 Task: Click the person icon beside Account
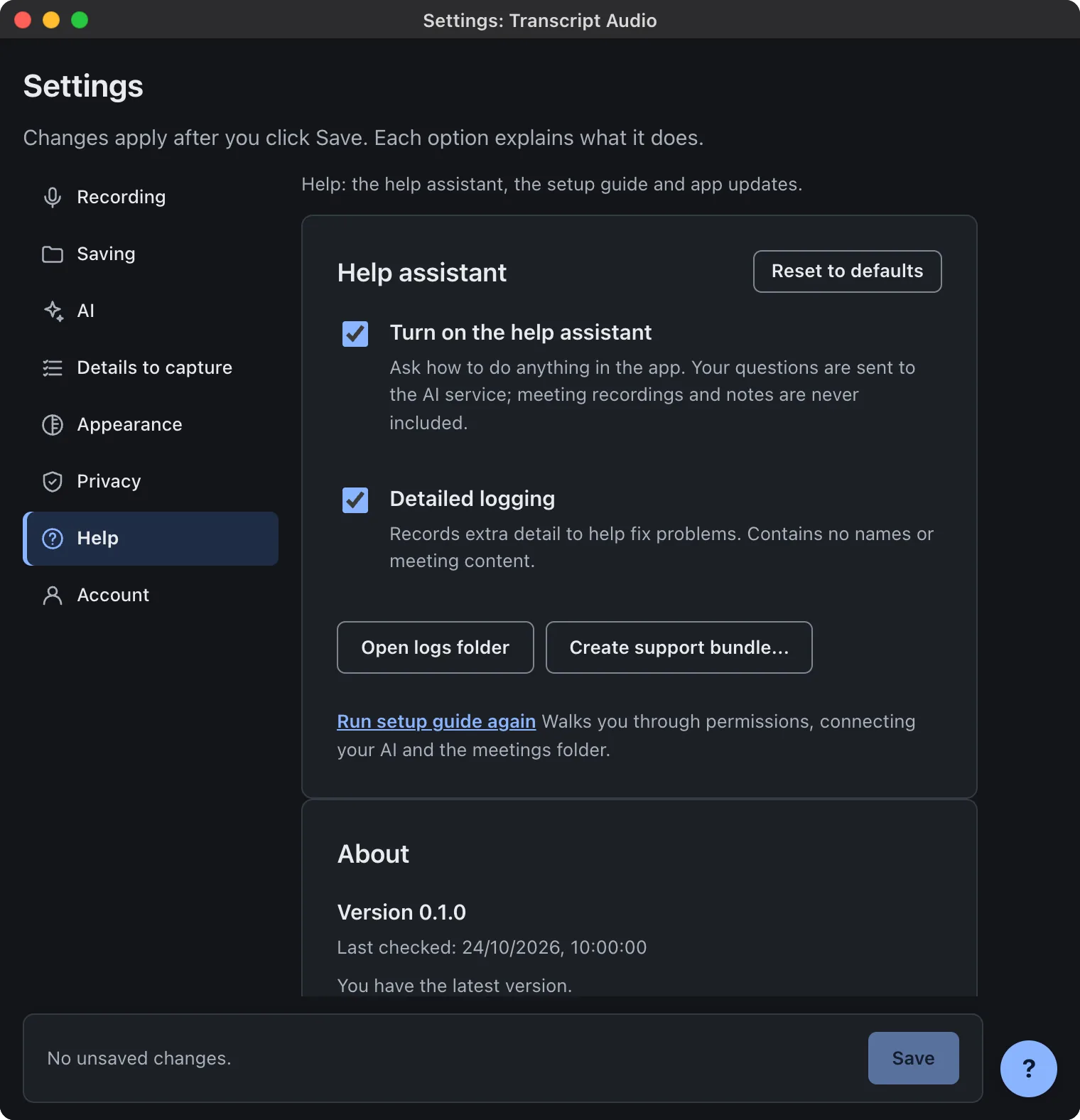click(53, 595)
